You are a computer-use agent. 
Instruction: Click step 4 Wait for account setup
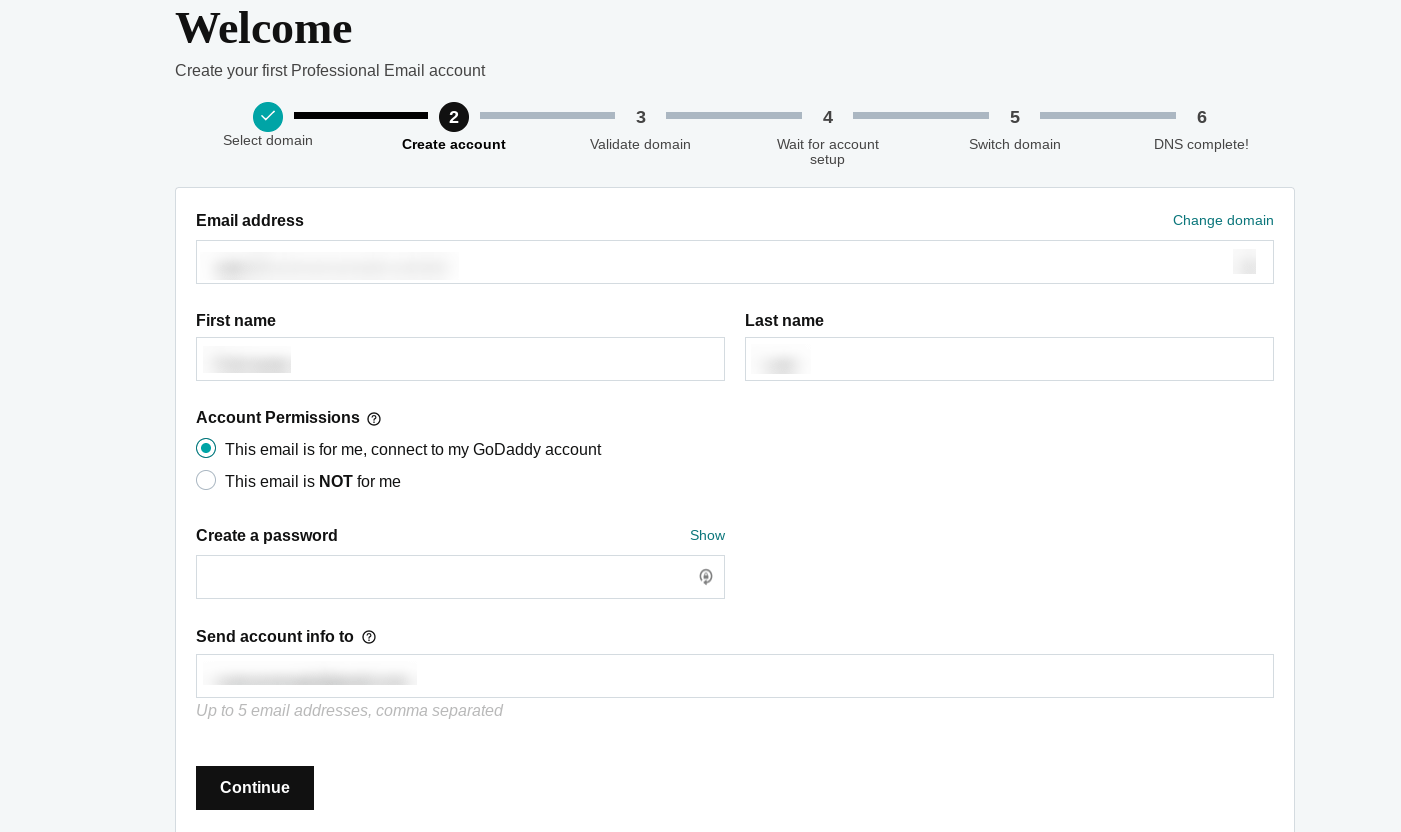[827, 118]
